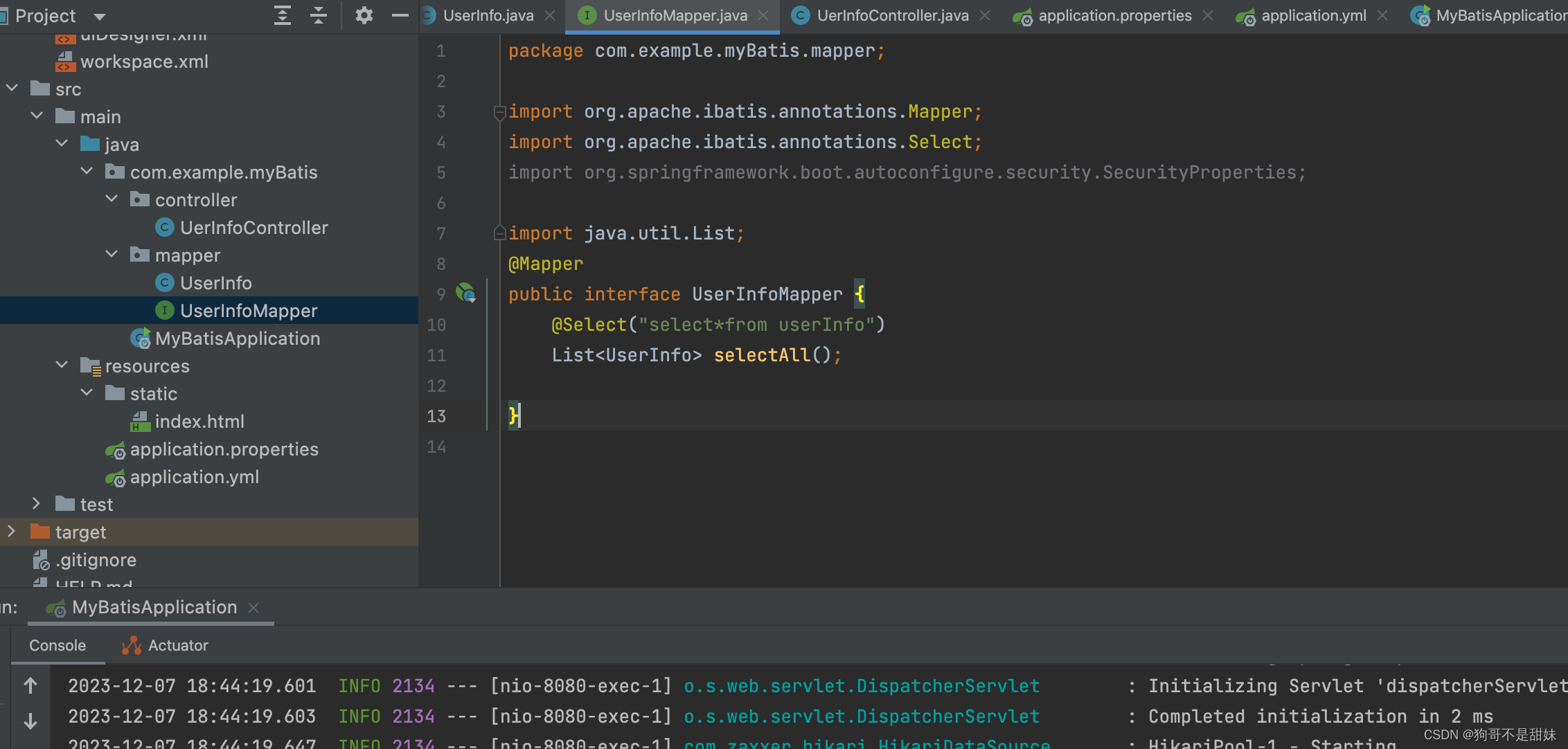Viewport: 1568px width, 749px height.
Task: Close the application.yml tab
Action: (x=1382, y=15)
